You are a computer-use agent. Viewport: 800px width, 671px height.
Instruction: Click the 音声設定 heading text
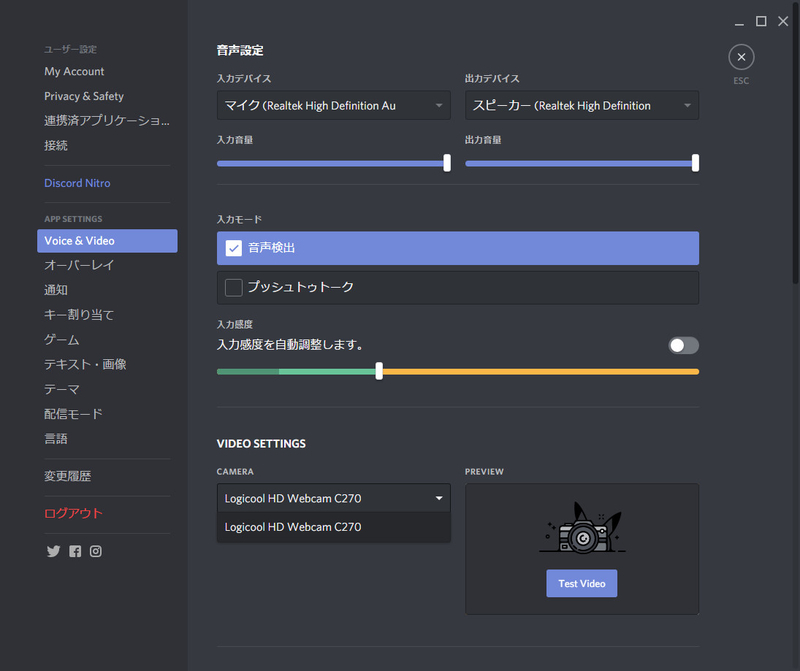[x=240, y=51]
